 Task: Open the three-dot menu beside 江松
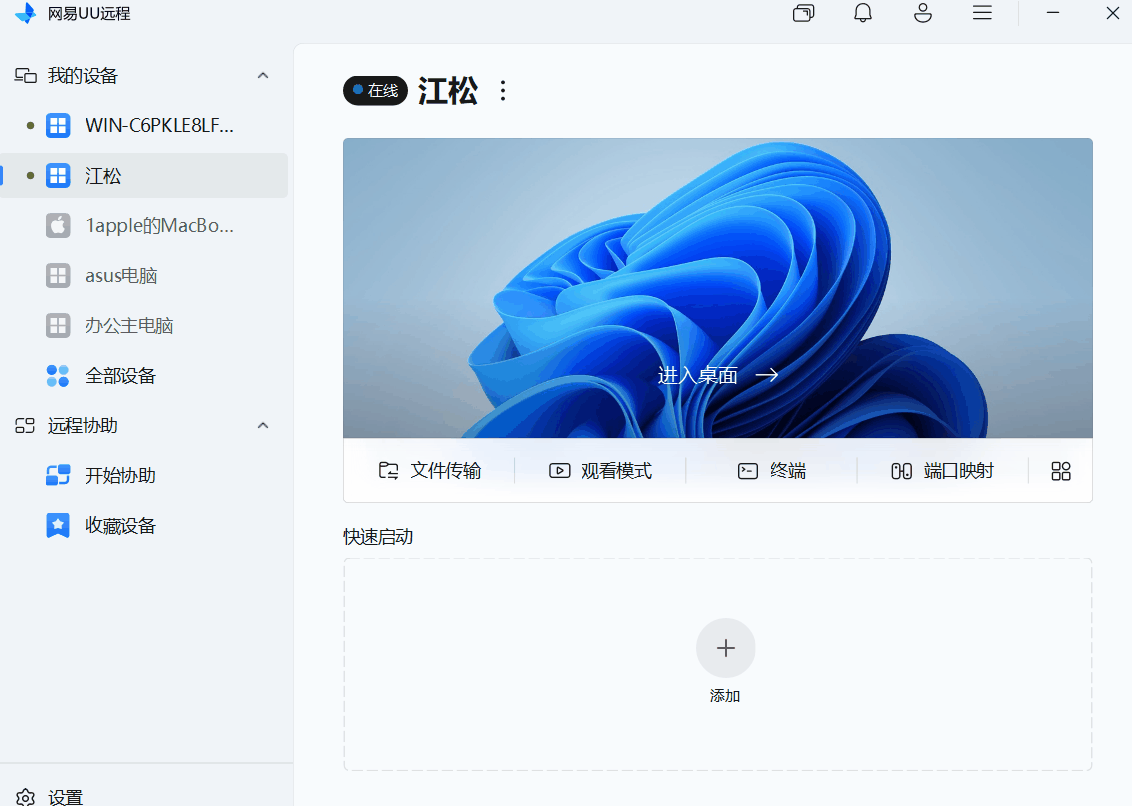[503, 90]
